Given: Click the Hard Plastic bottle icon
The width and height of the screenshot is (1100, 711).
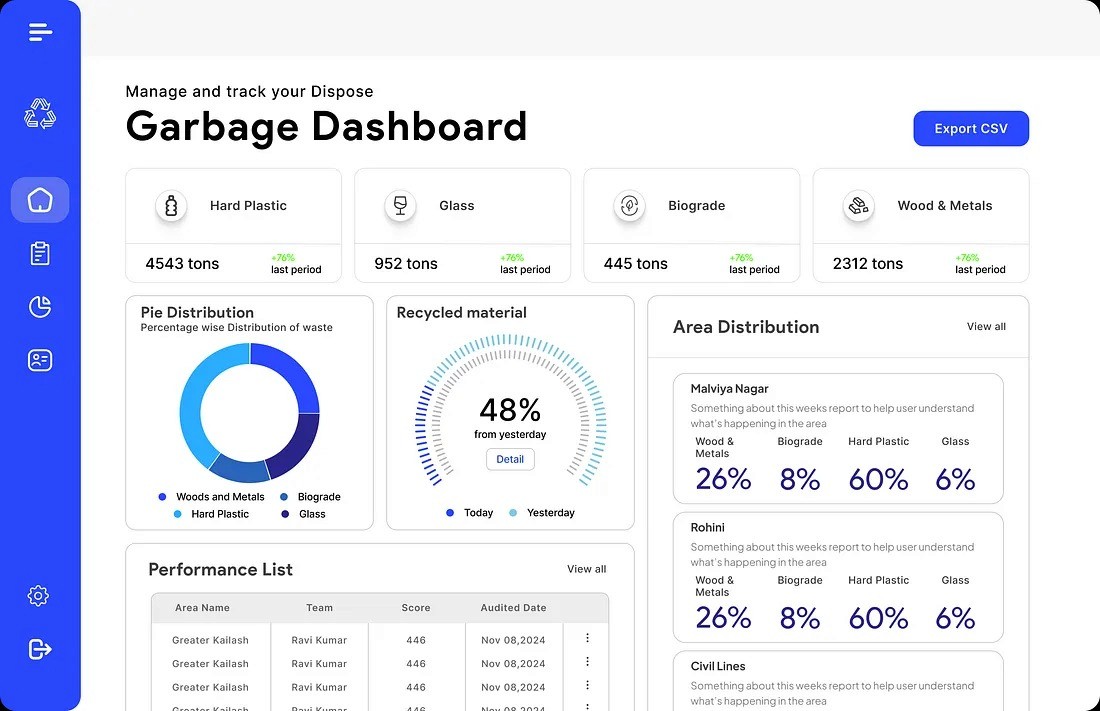Looking at the screenshot, I should 171,206.
